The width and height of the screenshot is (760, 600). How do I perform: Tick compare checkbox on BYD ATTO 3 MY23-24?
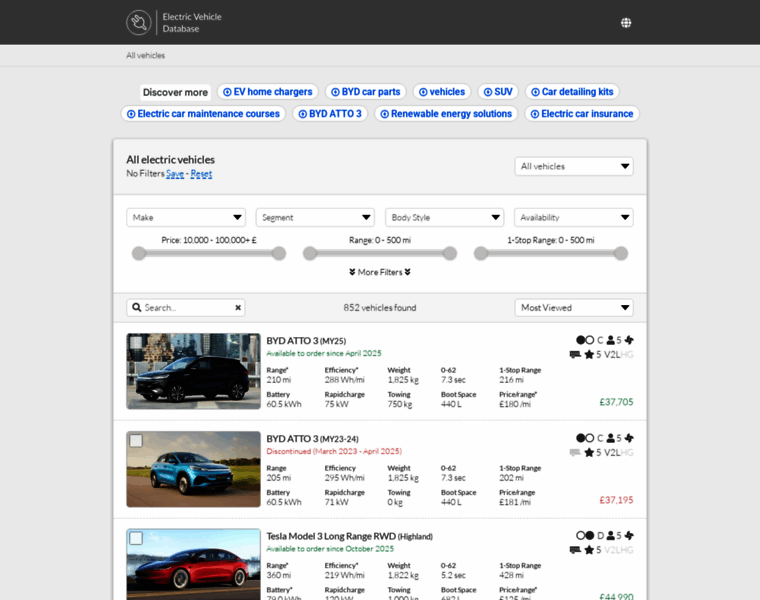pos(136,441)
